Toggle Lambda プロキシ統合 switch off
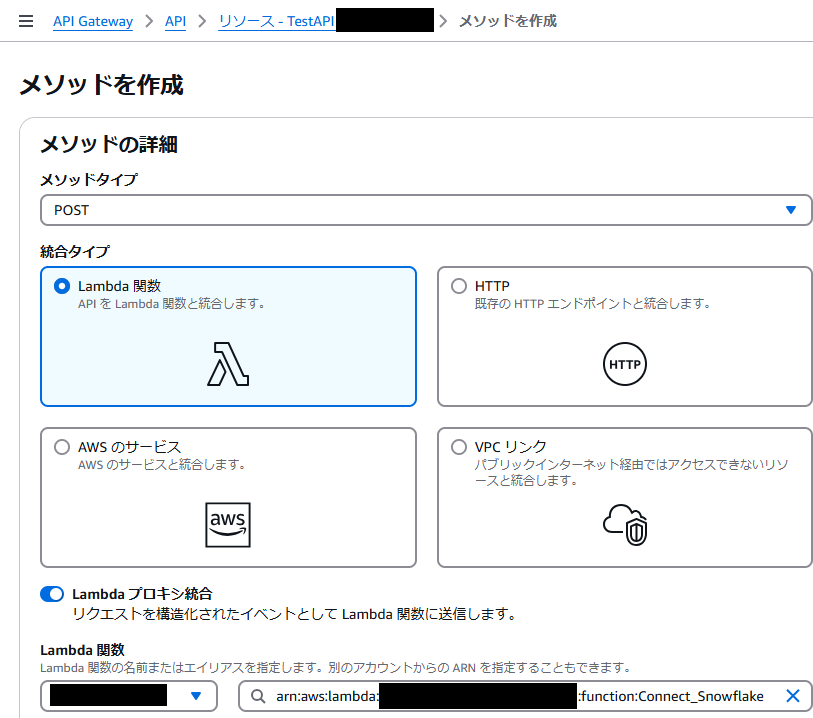The image size is (813, 718). pyautogui.click(x=52, y=594)
